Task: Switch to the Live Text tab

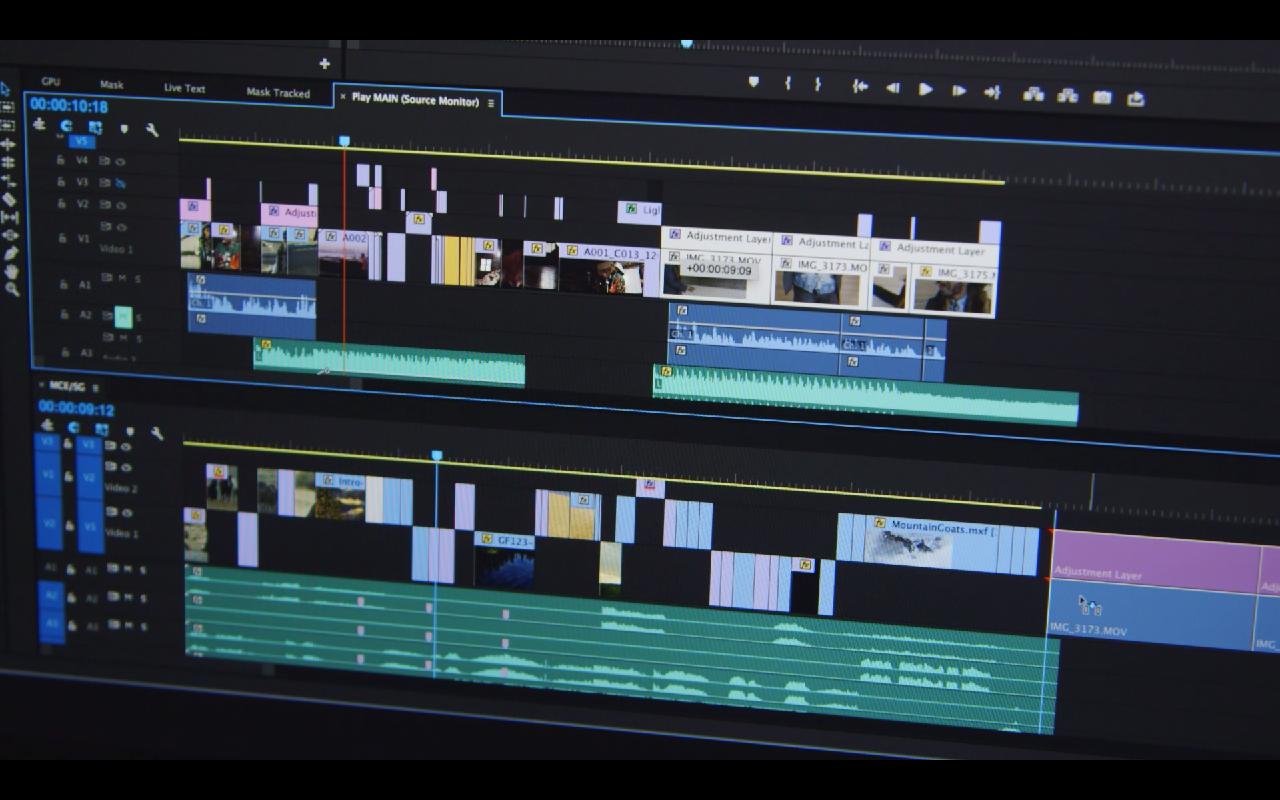Action: (183, 88)
